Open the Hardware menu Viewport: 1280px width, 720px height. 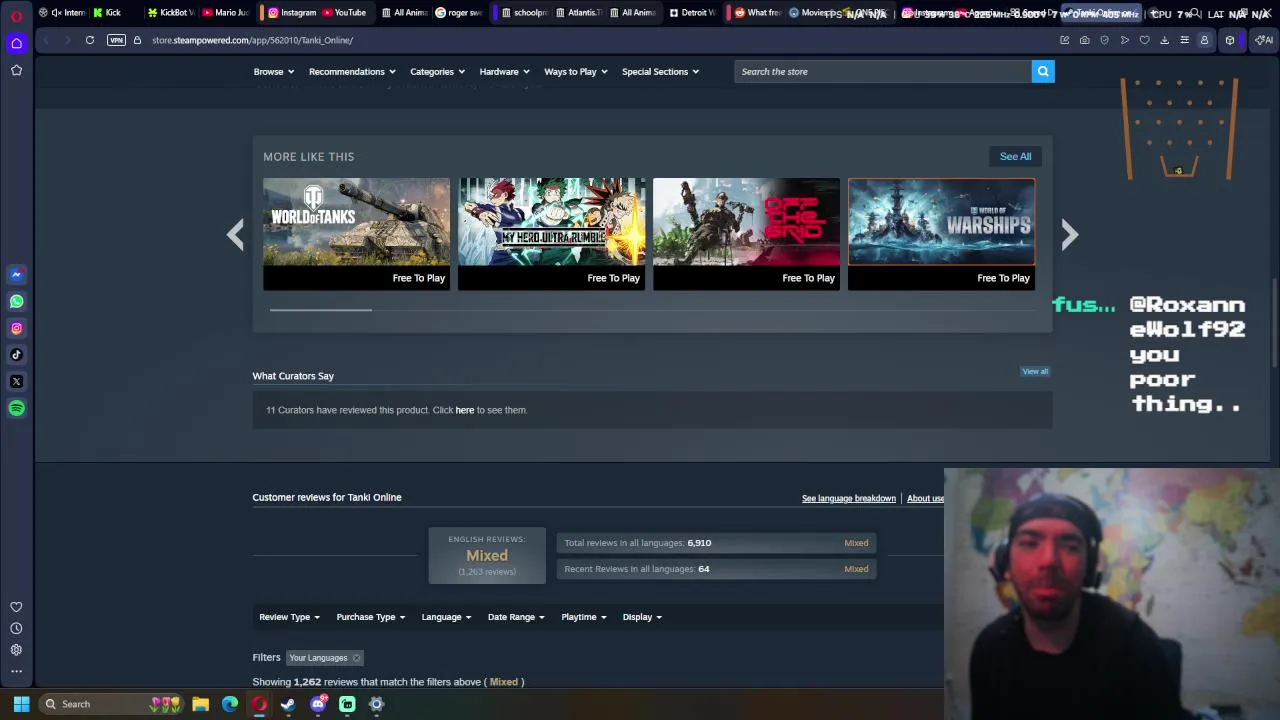pos(504,72)
